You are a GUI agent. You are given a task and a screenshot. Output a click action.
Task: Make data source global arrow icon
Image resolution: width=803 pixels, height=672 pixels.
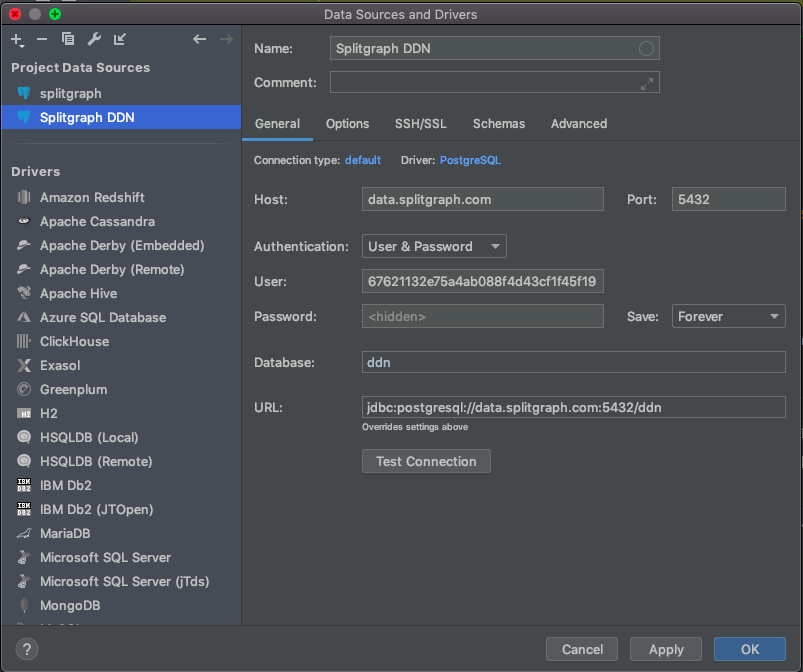[120, 39]
